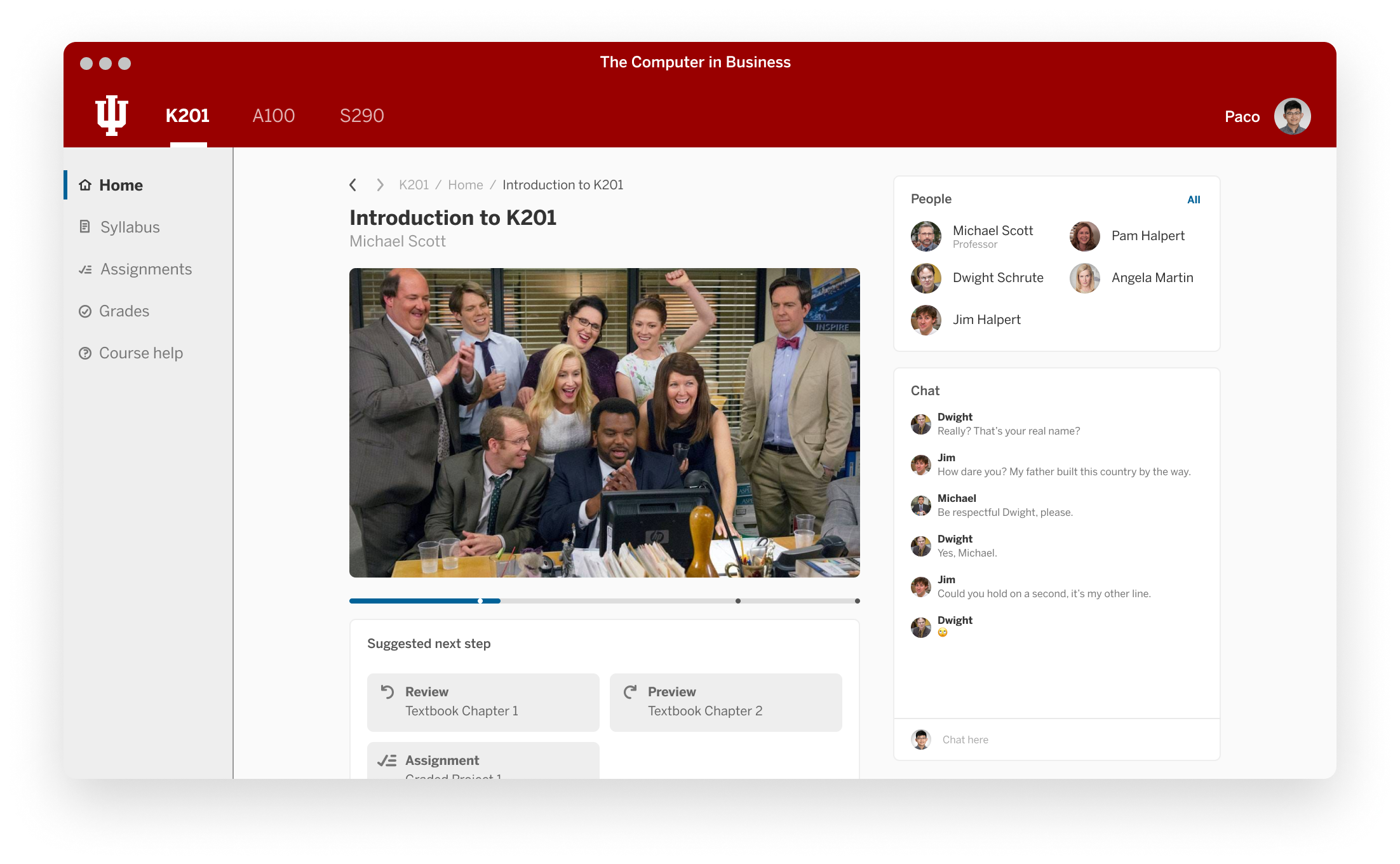Viewport: 1400px width, 864px height.
Task: Click the 'Introduction to K201' breadcrumb text
Action: click(563, 185)
